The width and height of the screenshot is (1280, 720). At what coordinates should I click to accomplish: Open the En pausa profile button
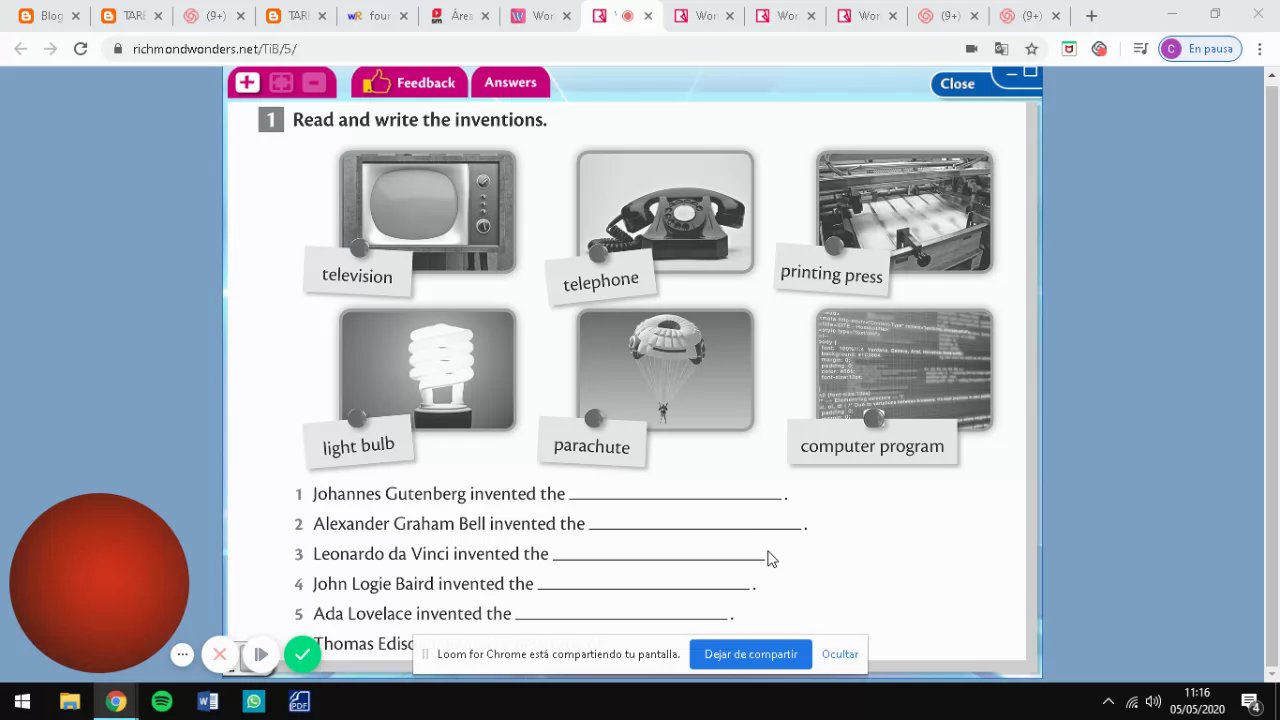click(1200, 48)
